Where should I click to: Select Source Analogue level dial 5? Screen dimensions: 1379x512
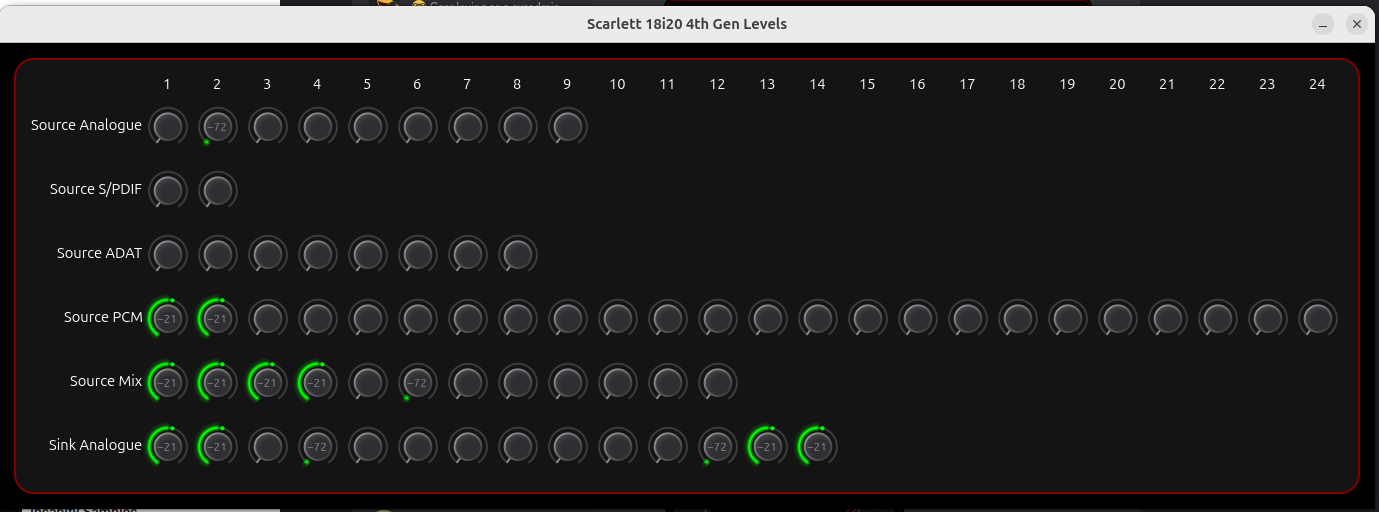(x=367, y=127)
